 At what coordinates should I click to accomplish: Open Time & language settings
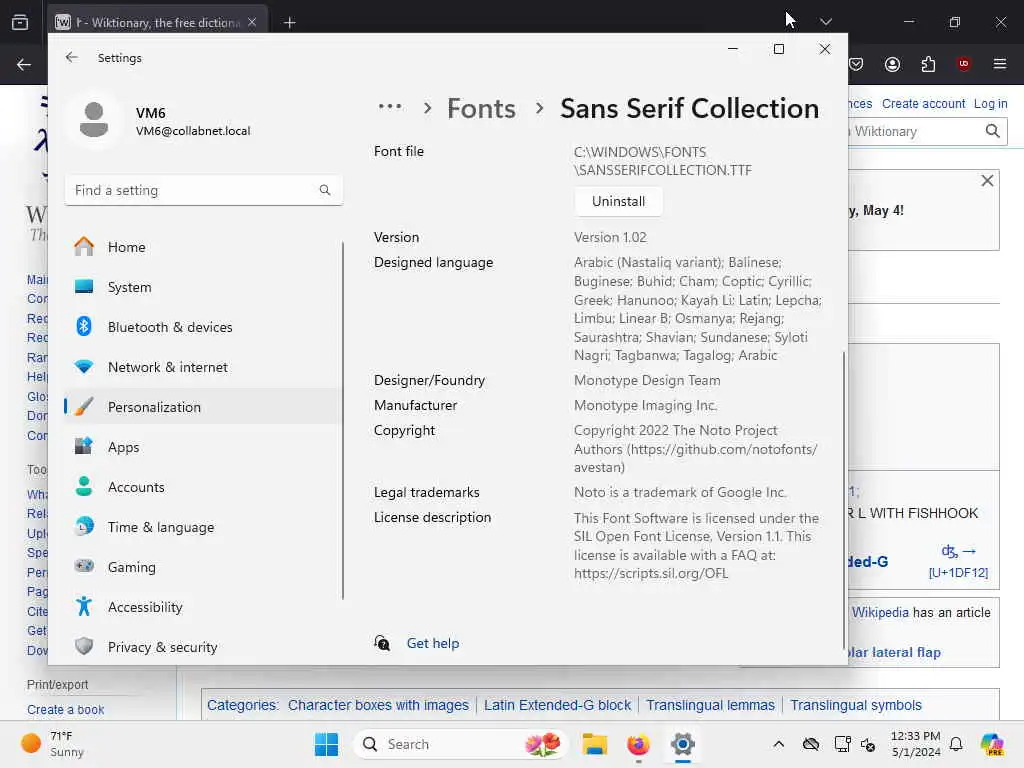click(x=203, y=527)
